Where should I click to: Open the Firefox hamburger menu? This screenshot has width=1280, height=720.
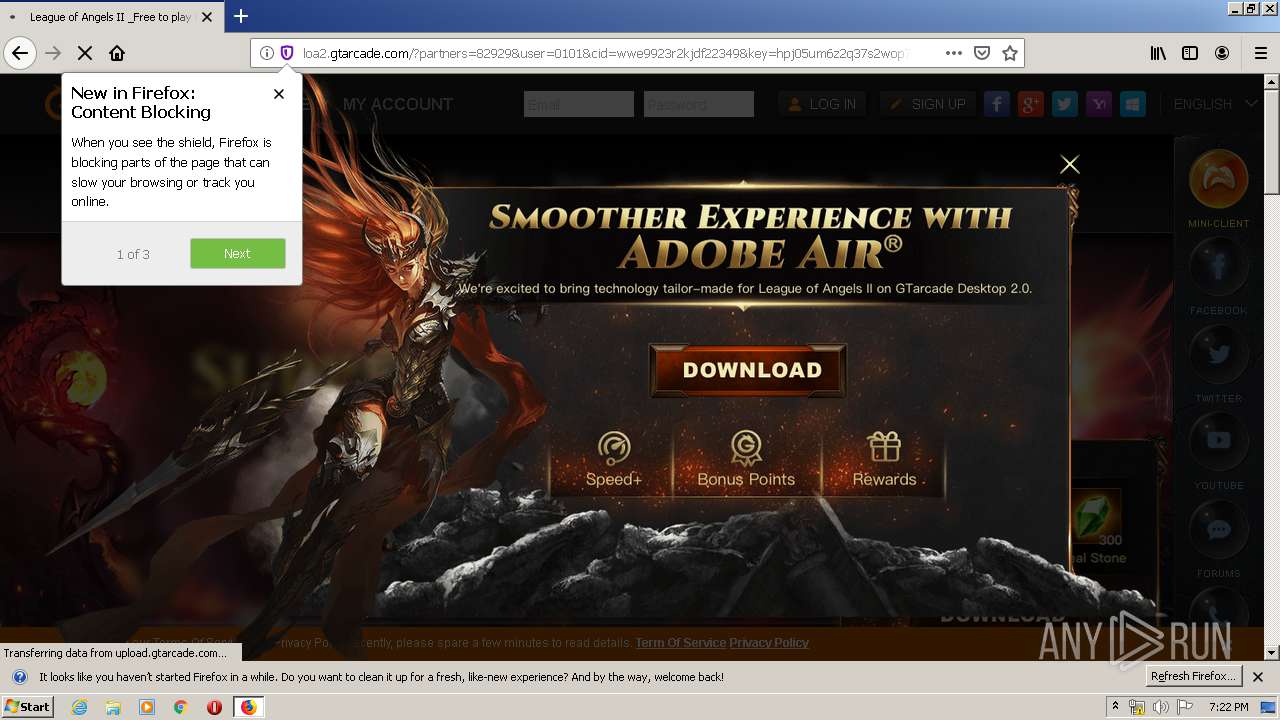pos(1261,53)
